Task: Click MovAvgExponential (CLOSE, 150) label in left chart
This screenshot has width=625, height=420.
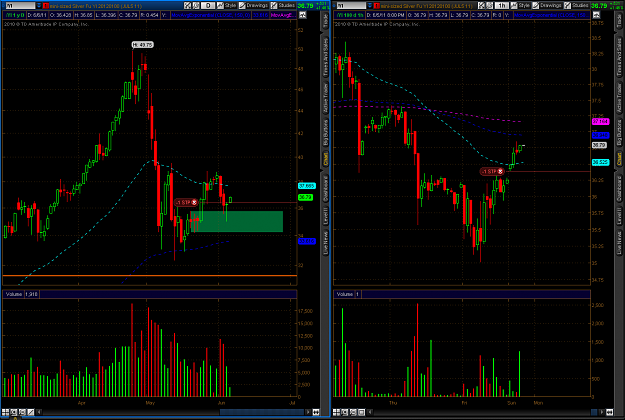Action: [210, 15]
